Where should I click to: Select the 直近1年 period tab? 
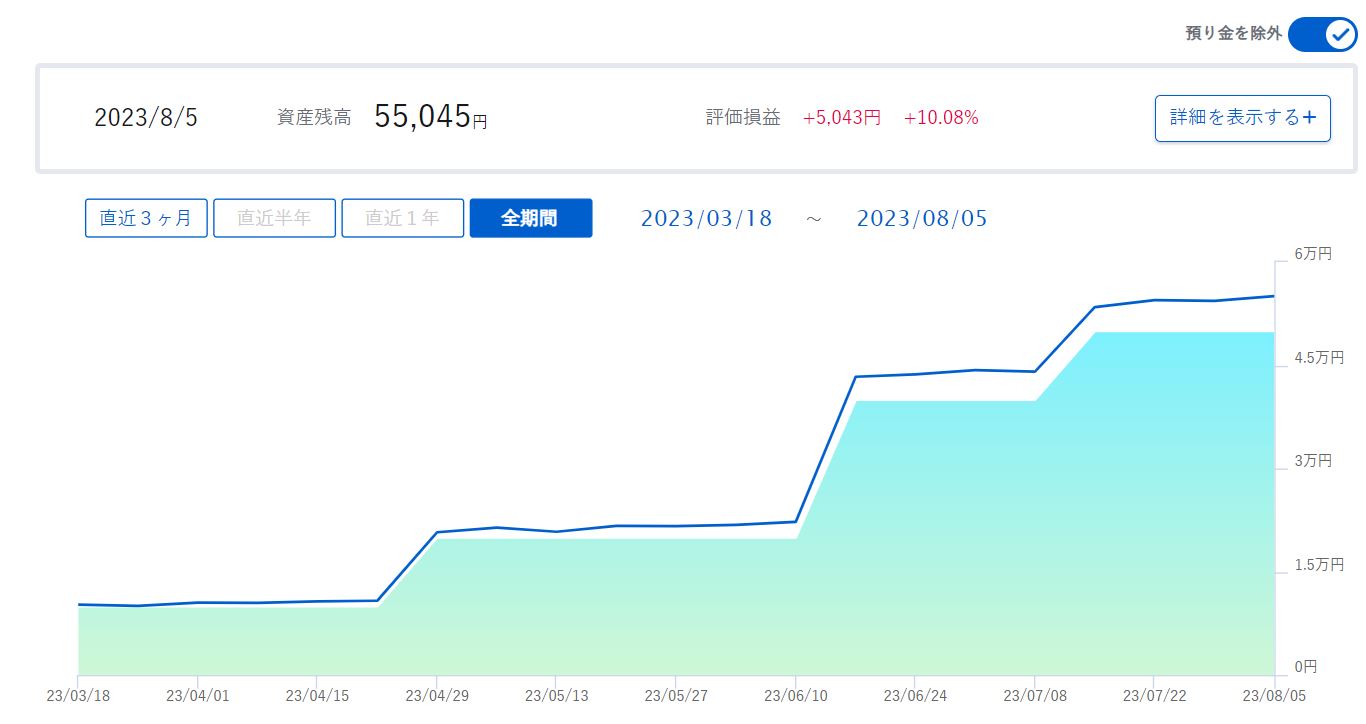[x=403, y=218]
